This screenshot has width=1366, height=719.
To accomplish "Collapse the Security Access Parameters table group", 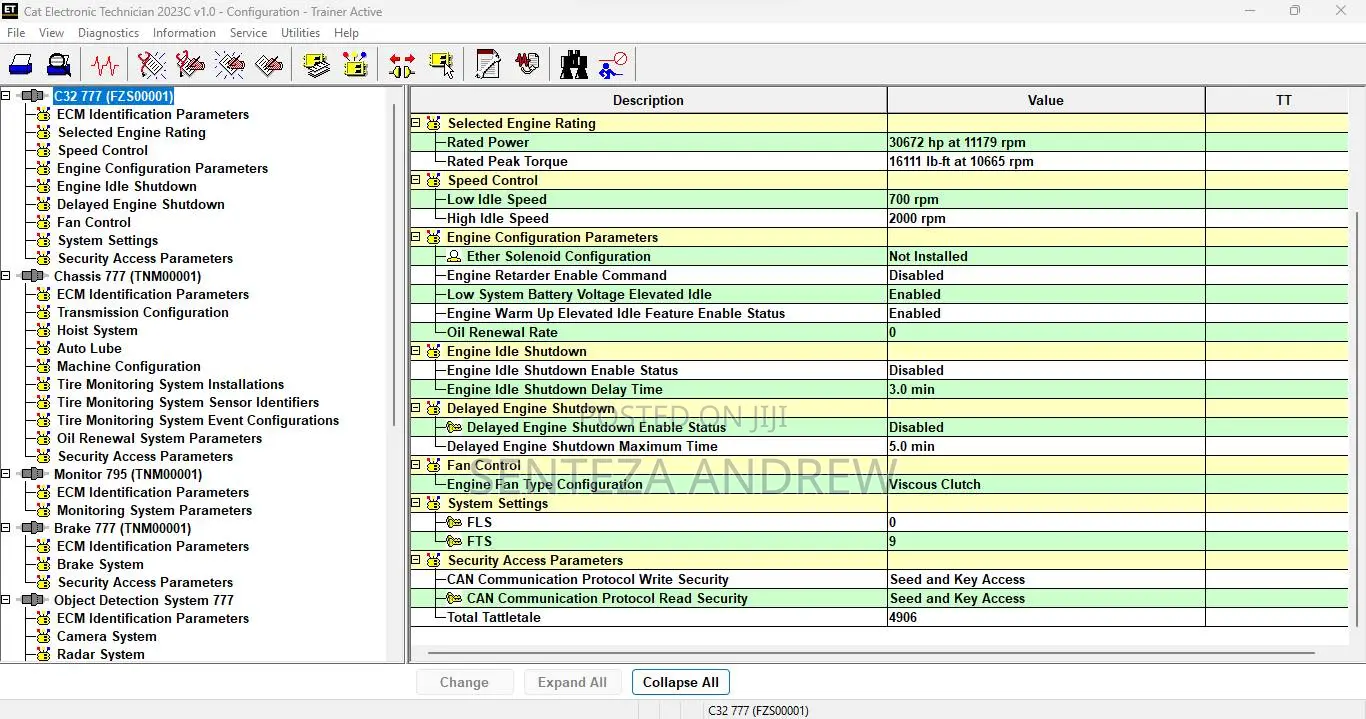I will (x=417, y=560).
